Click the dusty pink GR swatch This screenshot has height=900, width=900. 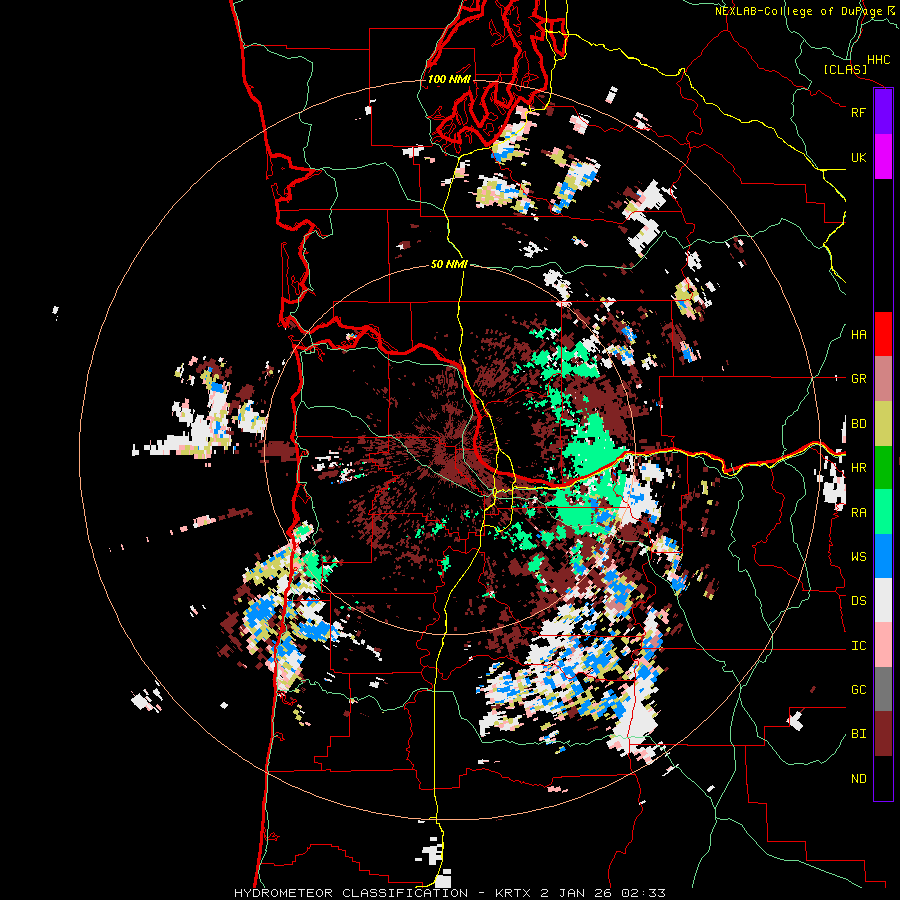[883, 379]
